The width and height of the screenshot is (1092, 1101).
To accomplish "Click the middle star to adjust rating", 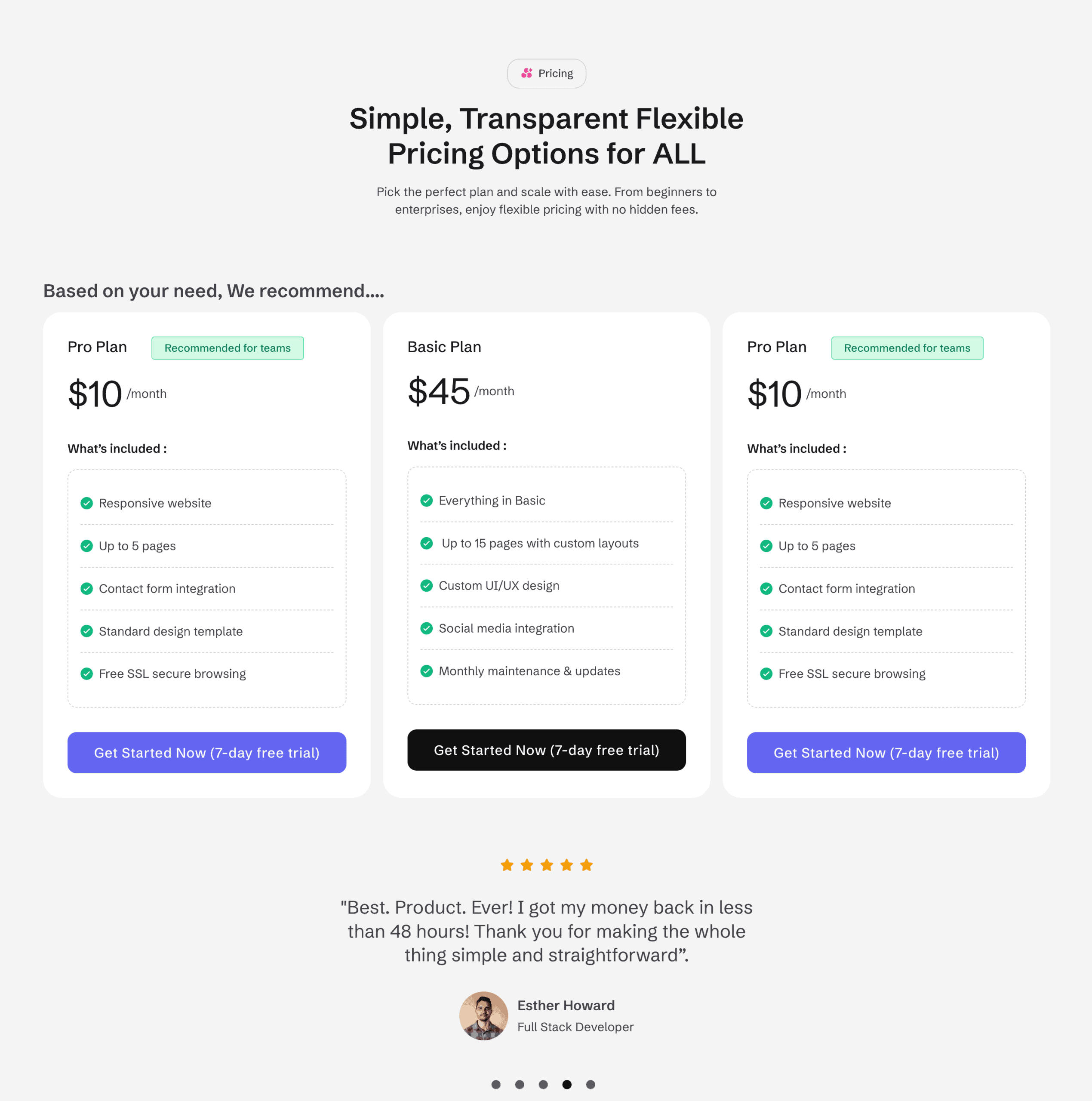I will click(547, 864).
